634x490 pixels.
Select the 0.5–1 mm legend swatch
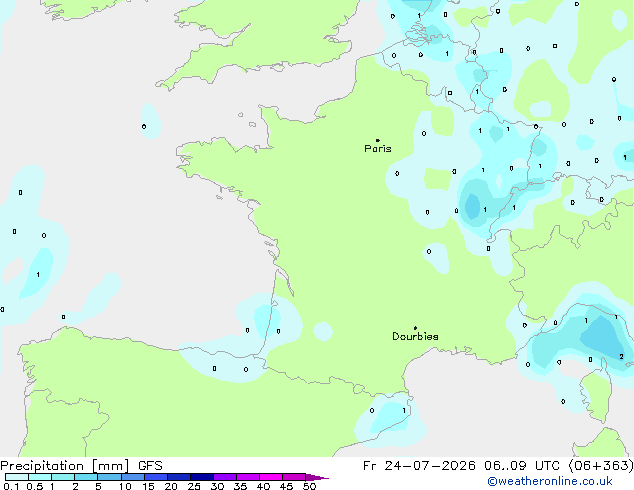coord(40,477)
